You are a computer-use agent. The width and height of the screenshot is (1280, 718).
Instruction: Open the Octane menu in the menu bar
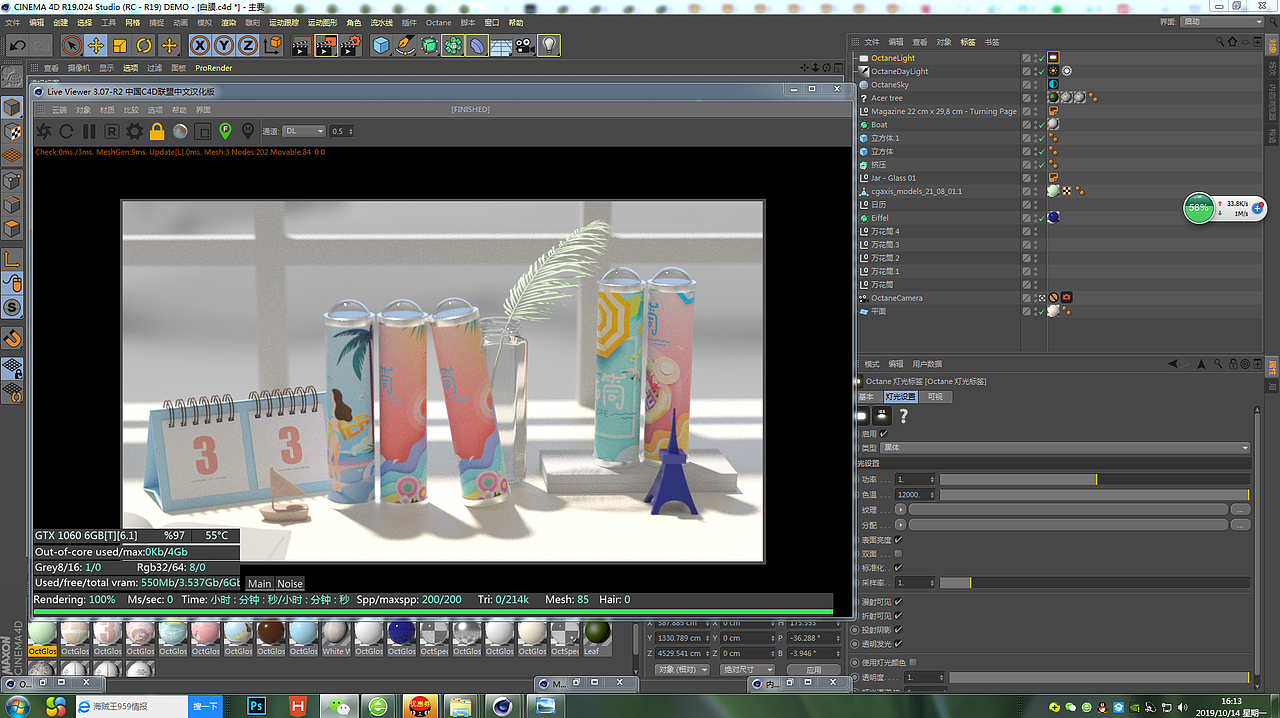point(437,22)
